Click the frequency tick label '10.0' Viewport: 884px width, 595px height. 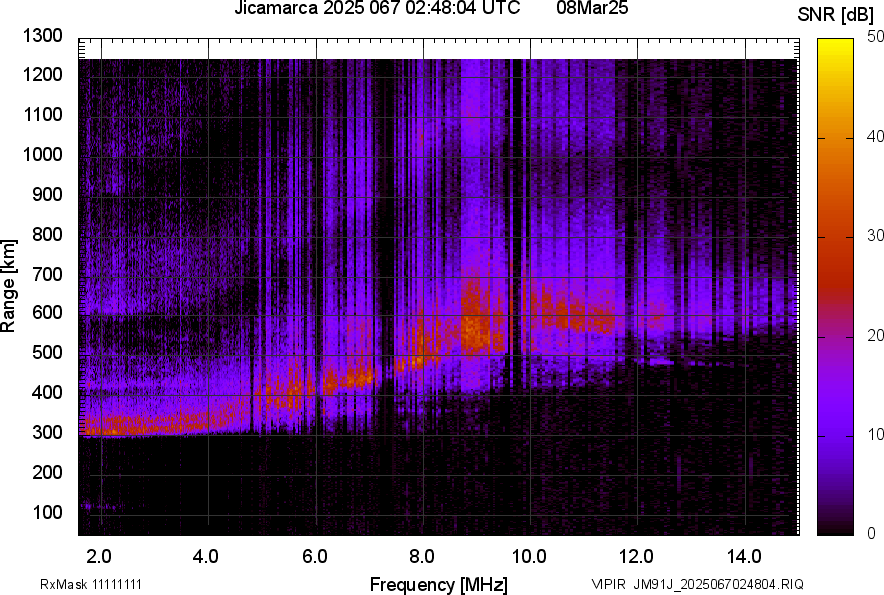(529, 557)
